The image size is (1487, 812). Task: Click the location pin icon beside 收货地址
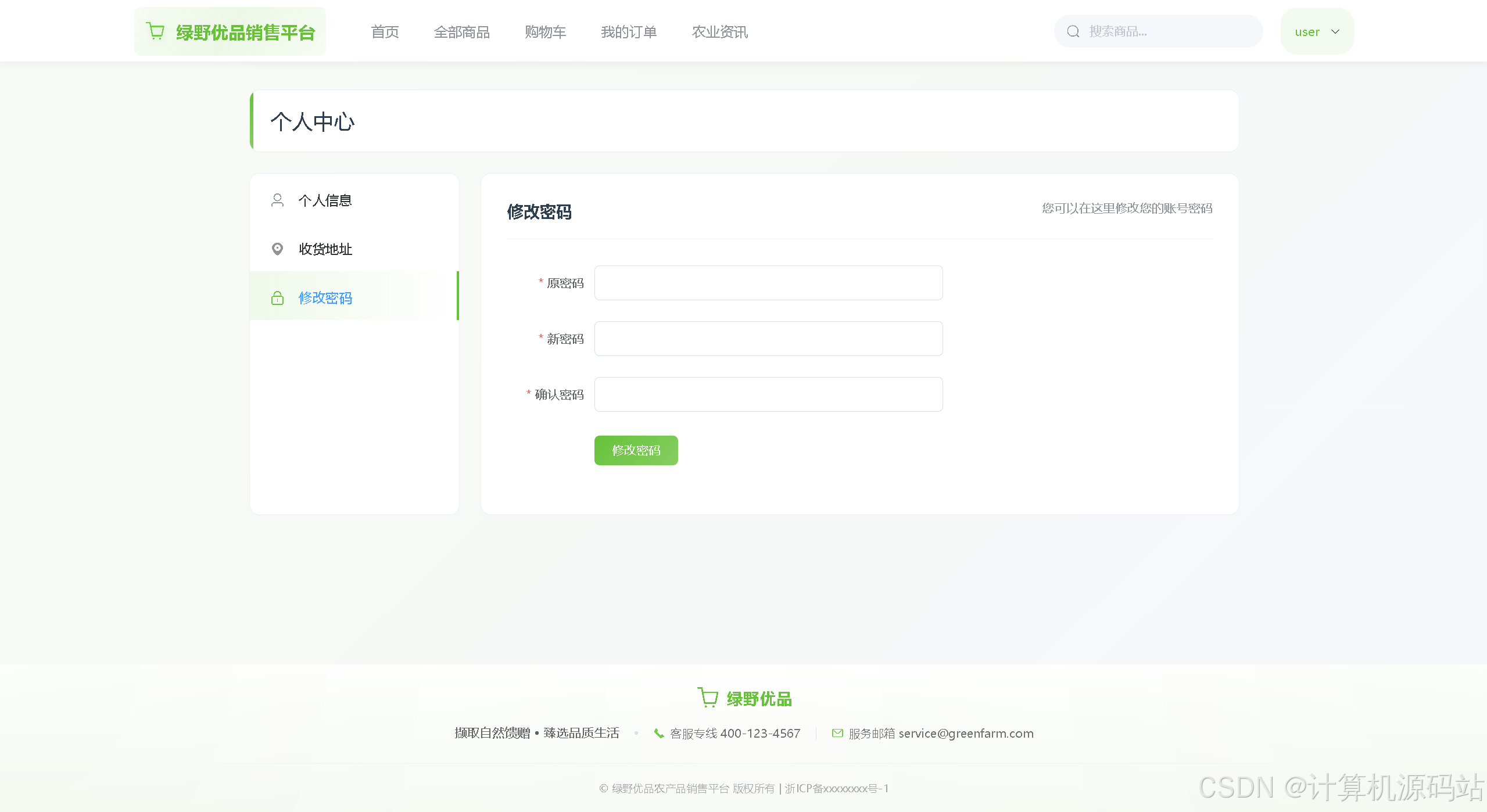tap(277, 249)
